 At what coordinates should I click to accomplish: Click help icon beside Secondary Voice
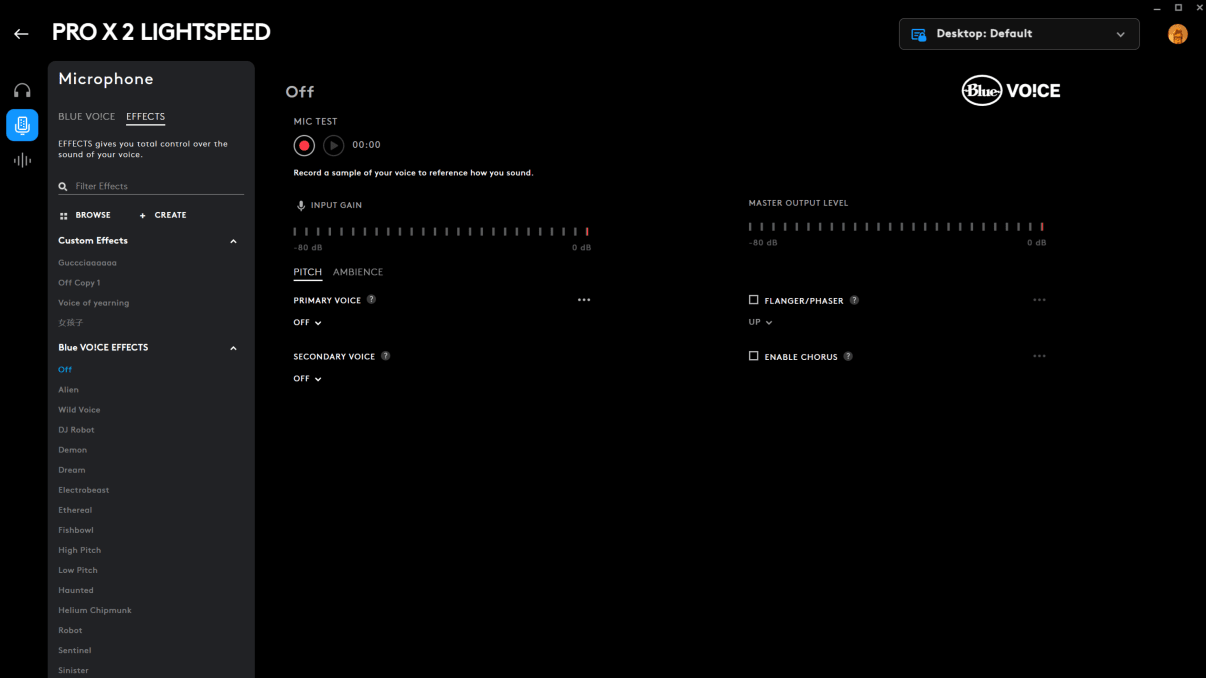[385, 356]
